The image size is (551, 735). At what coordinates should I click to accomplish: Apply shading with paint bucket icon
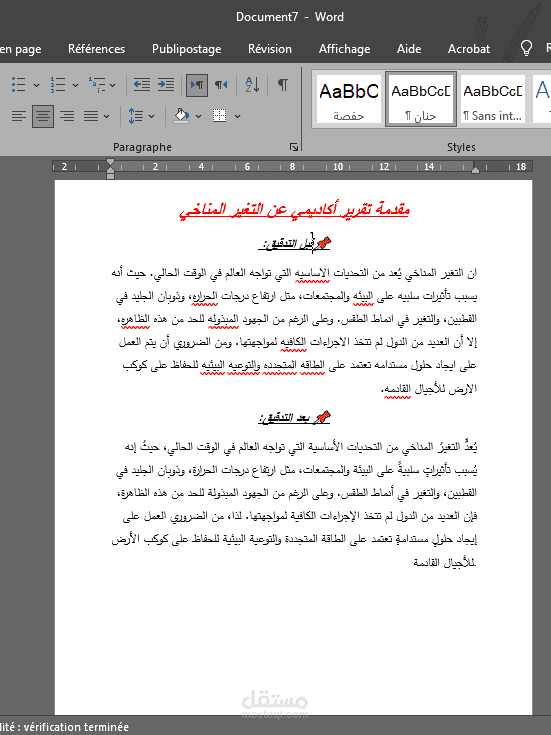pyautogui.click(x=181, y=116)
